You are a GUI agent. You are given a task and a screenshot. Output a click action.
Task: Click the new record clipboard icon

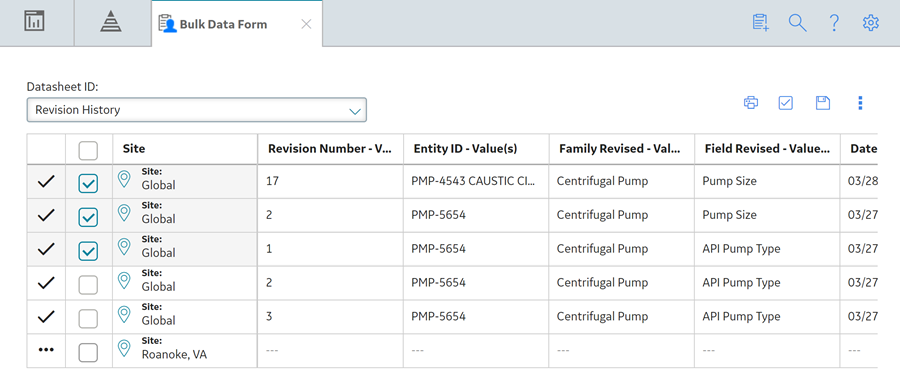761,23
